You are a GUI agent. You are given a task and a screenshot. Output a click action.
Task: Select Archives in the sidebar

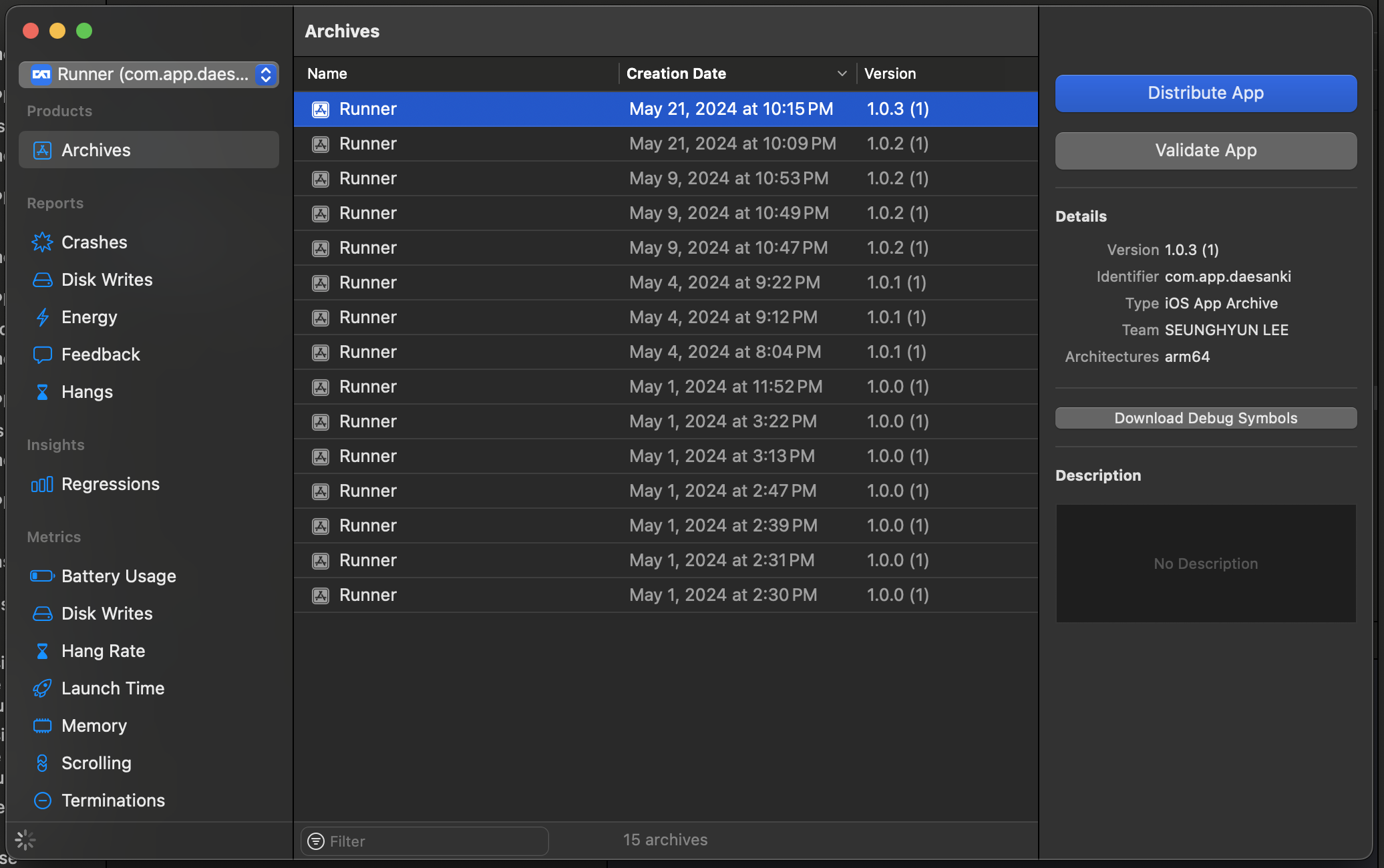96,150
